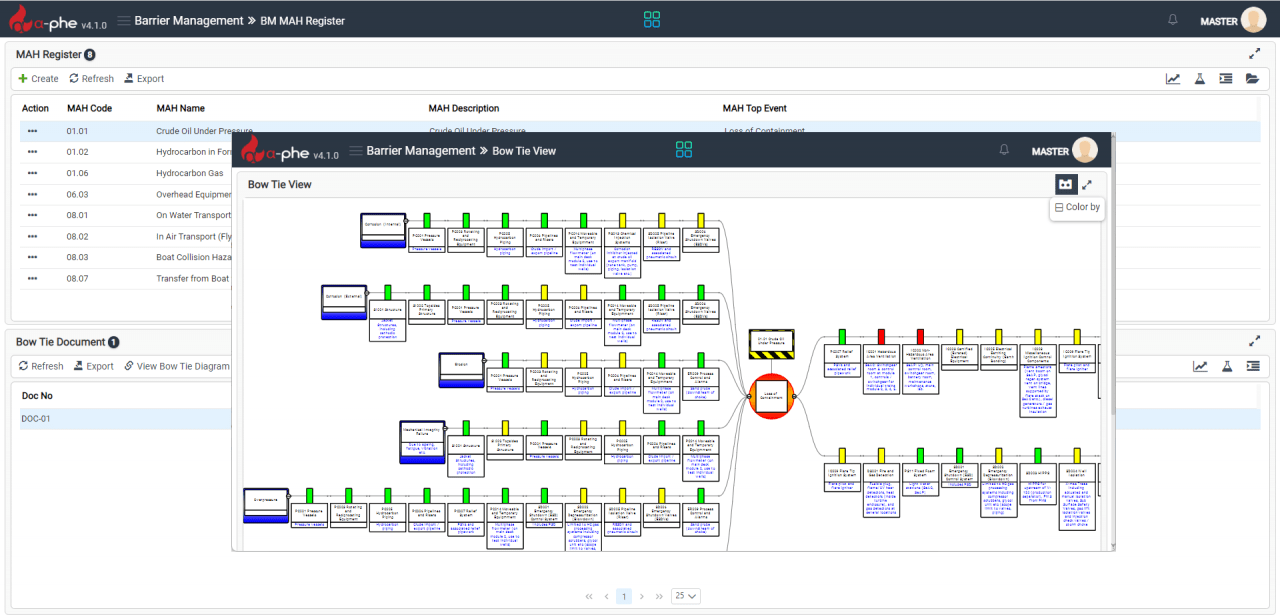Select the lab flask icon in MAH Register toolbar
Viewport: 1280px width, 615px height.
1199,78
